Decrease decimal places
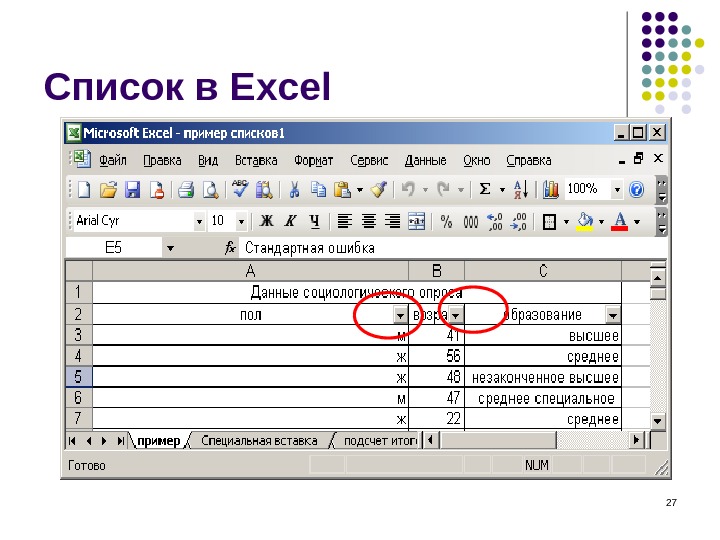This screenshot has height=540, width=720. [x=519, y=222]
